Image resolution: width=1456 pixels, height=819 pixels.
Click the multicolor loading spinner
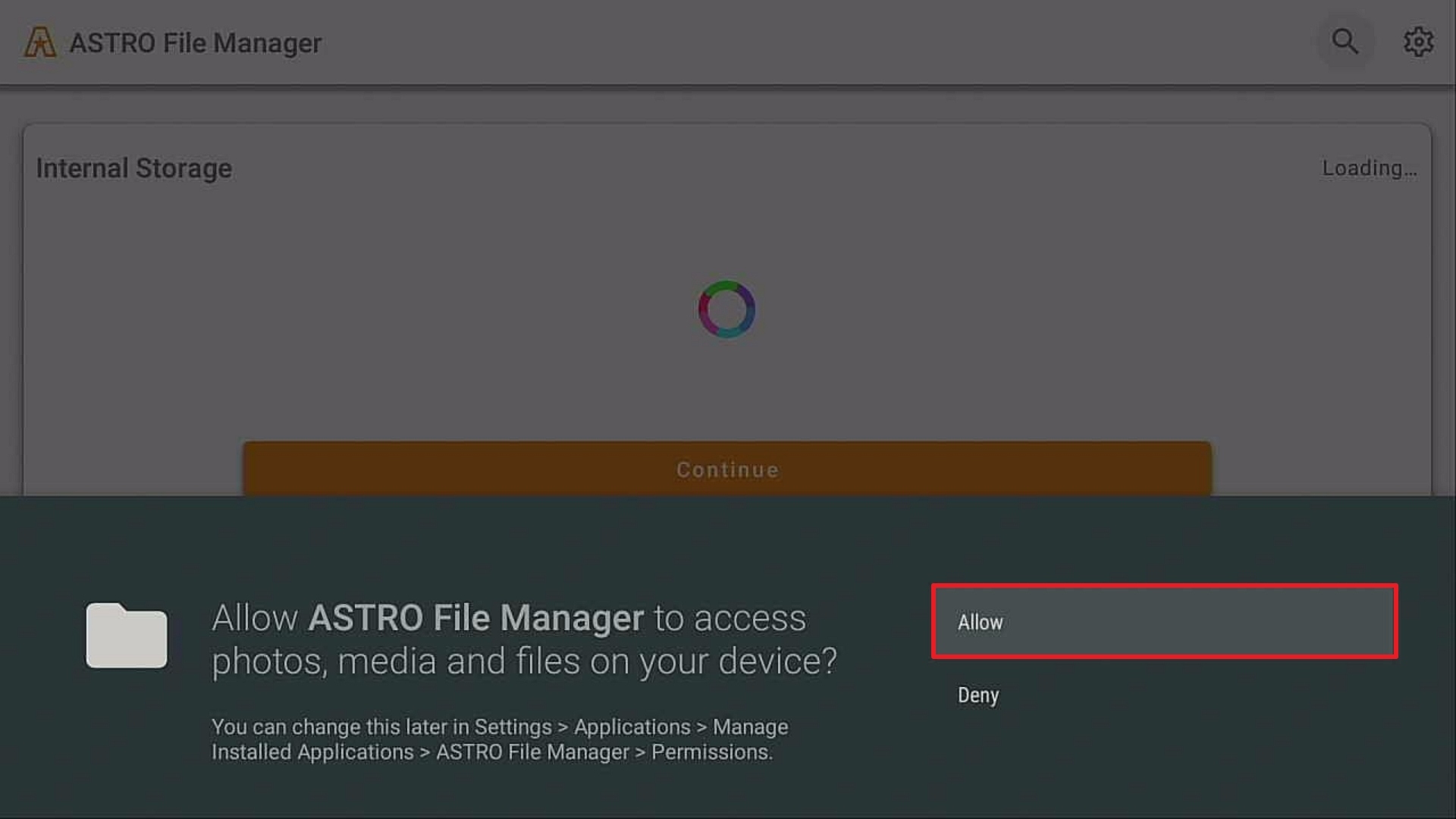point(726,309)
